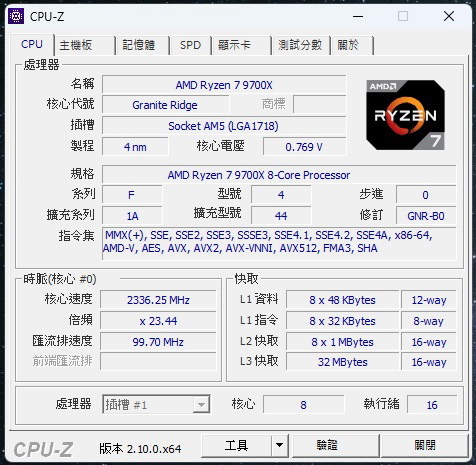The height and width of the screenshot is (465, 476).
Task: Click the 修訂 value GNR-B0
Action: pos(426,216)
